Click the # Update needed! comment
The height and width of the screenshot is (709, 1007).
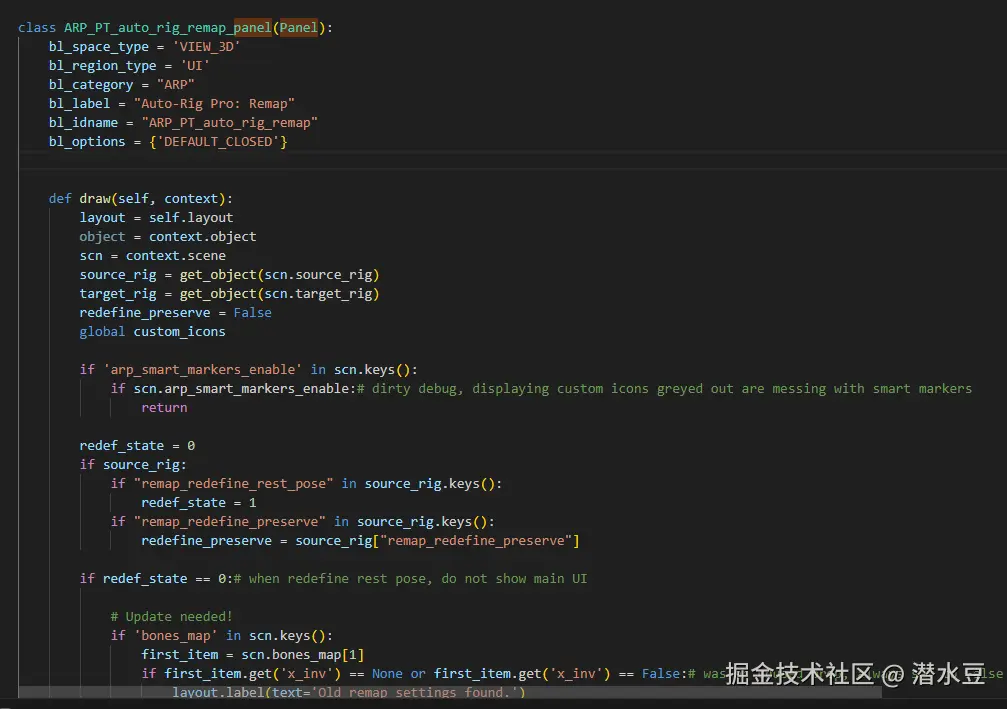point(171,617)
